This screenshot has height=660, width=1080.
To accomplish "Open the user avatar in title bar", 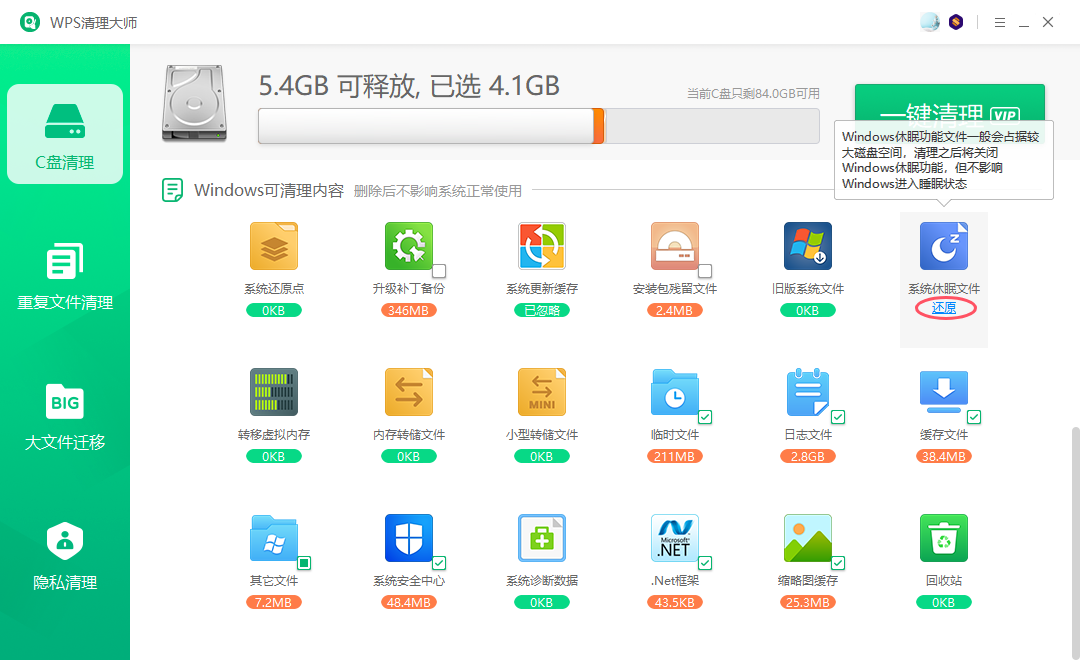I will tap(930, 22).
